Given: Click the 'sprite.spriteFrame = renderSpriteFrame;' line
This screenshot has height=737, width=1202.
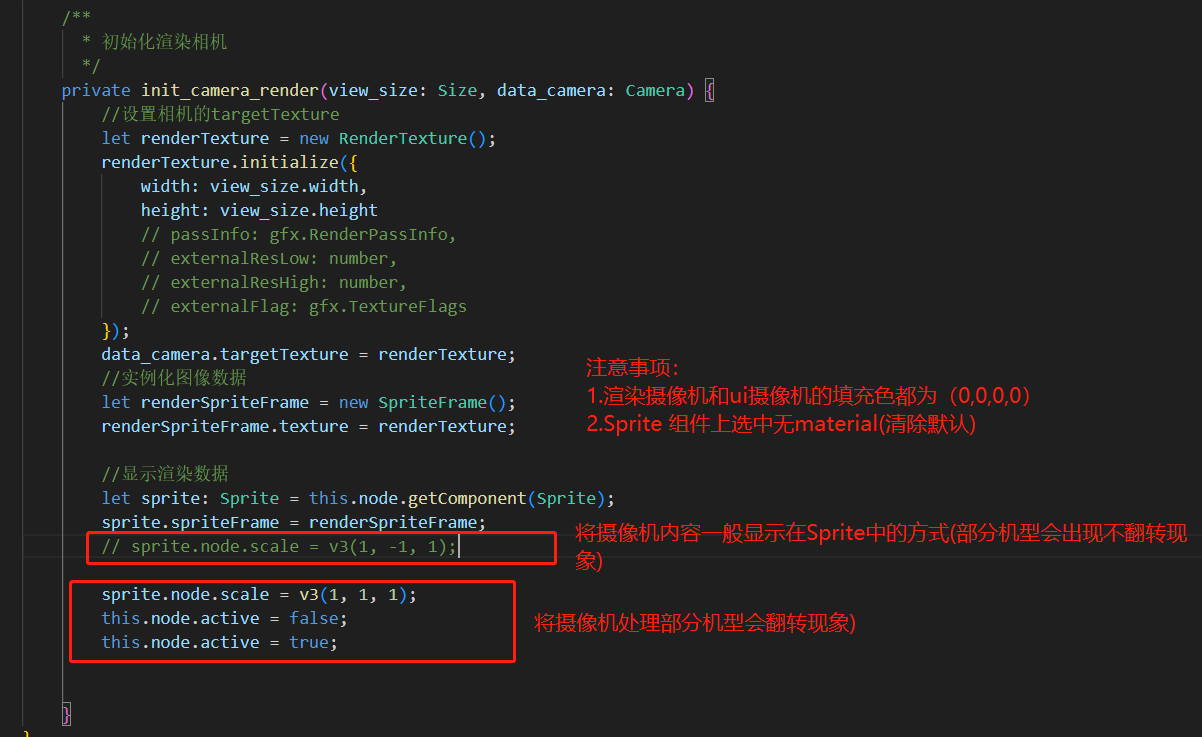Looking at the screenshot, I should [x=293, y=522].
